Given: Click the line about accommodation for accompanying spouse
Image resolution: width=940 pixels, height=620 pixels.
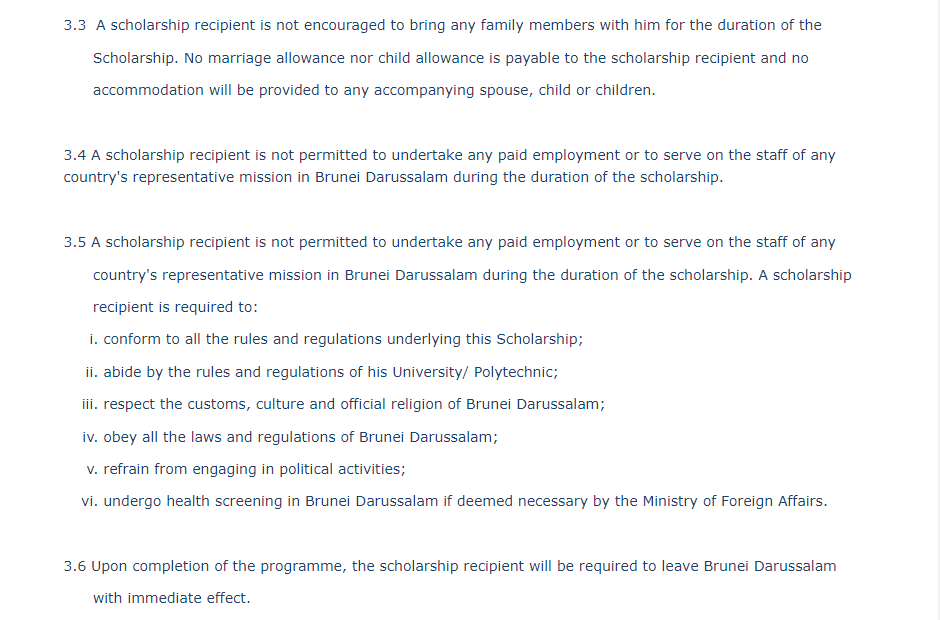Looking at the screenshot, I should (374, 90).
